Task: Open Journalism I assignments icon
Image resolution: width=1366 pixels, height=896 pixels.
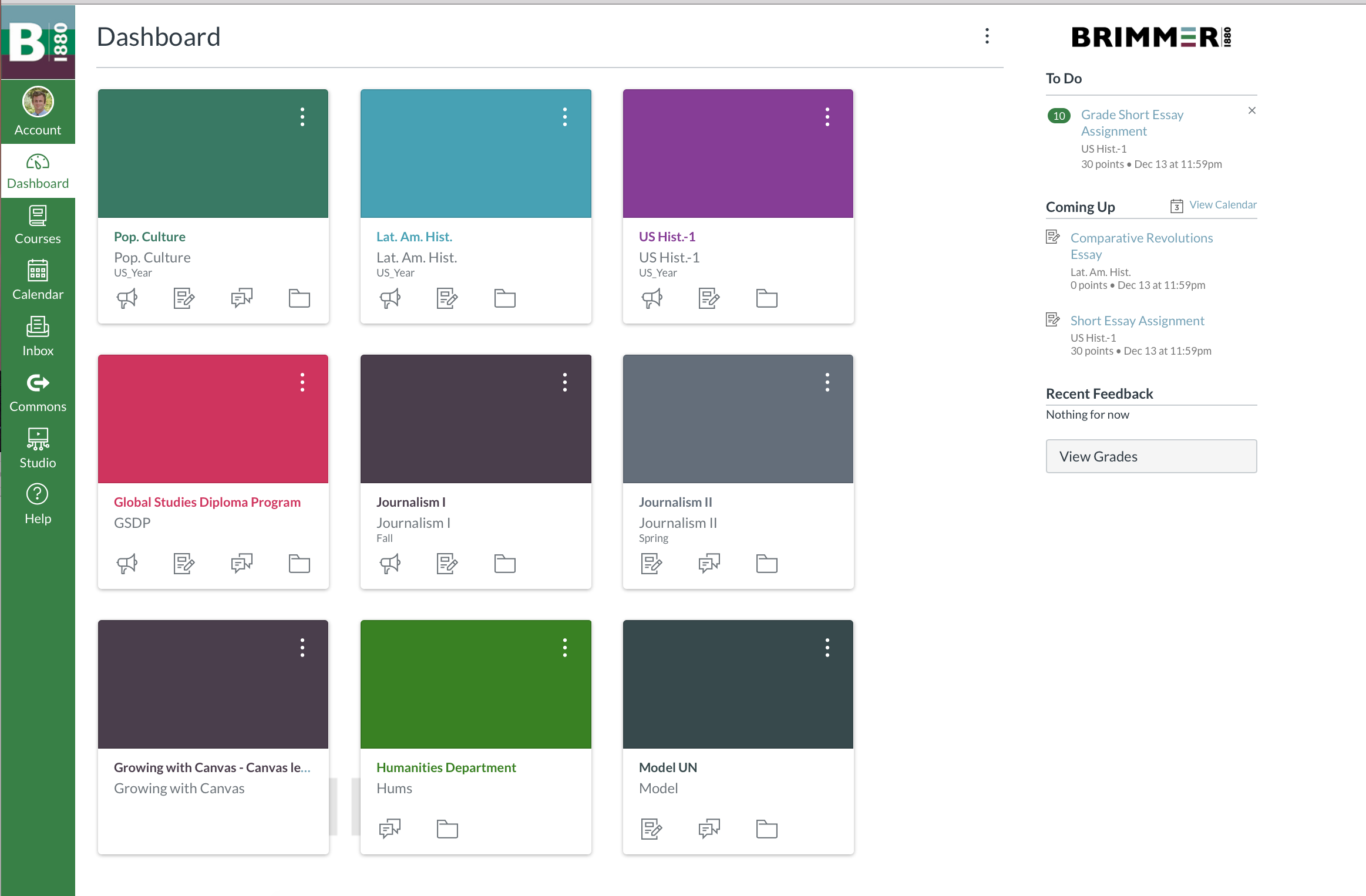Action: 447,564
